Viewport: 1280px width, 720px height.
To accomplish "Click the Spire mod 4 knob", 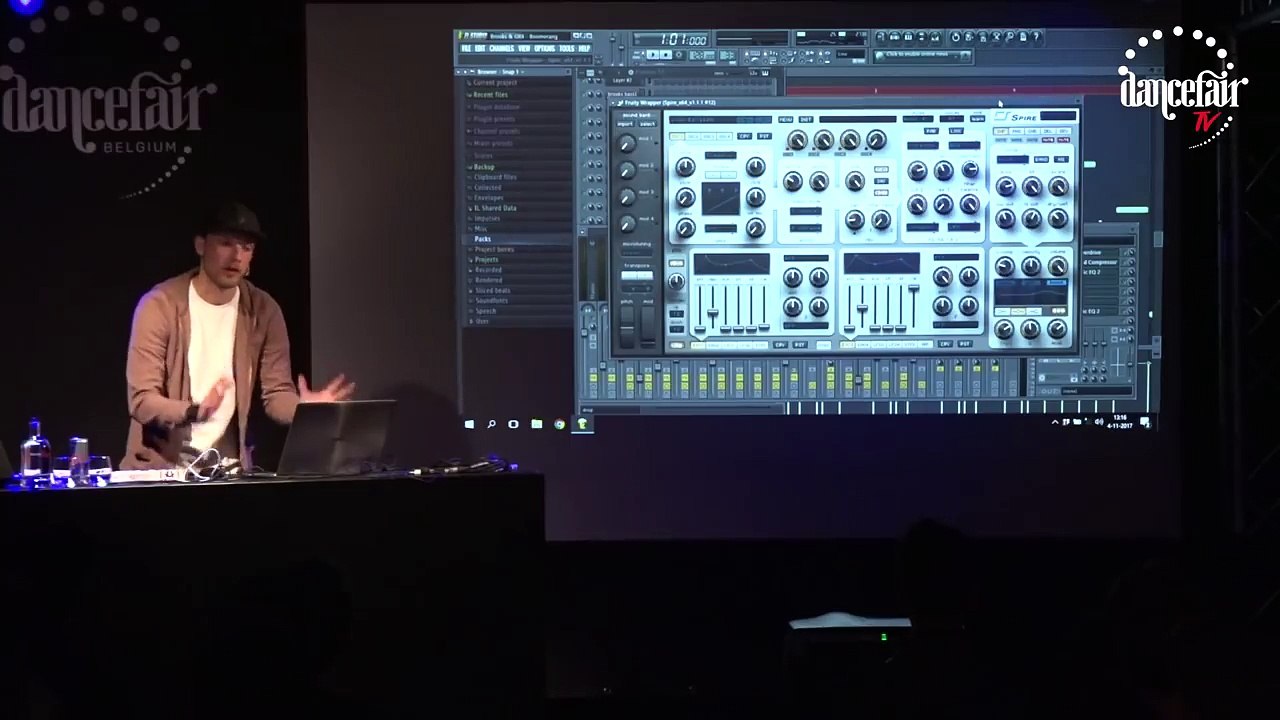I will point(626,222).
